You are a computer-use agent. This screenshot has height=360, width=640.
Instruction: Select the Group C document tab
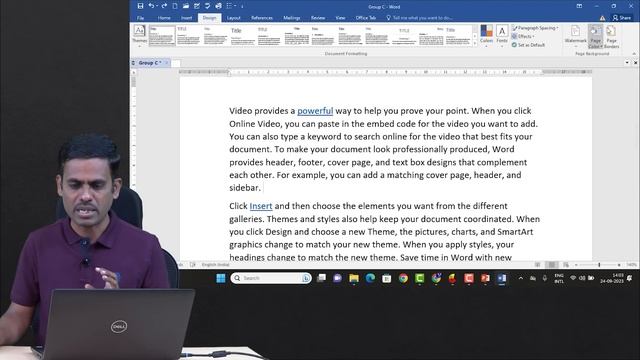[x=149, y=63]
